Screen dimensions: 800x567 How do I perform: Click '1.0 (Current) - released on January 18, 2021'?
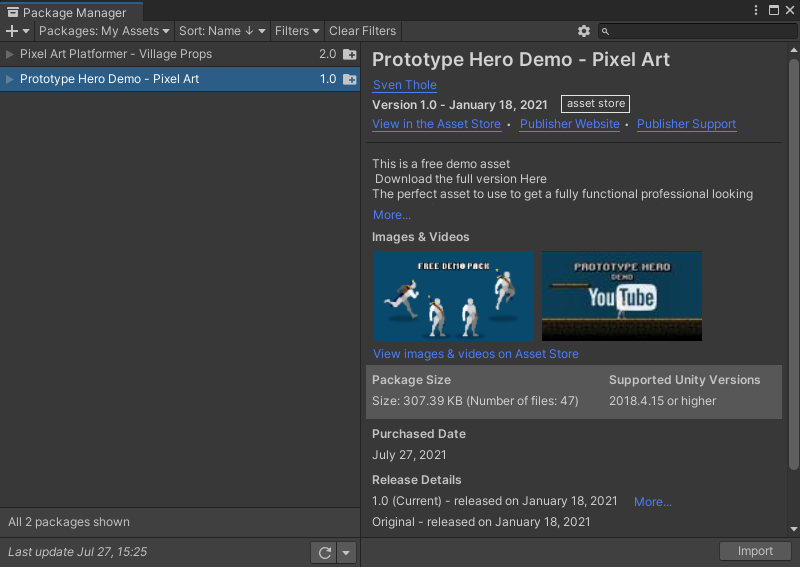[494, 501]
